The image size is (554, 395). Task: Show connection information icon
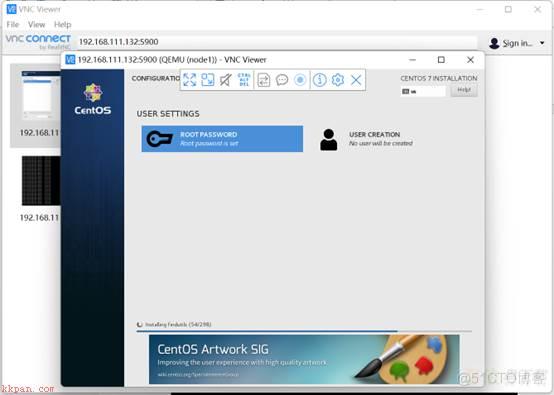click(x=320, y=80)
